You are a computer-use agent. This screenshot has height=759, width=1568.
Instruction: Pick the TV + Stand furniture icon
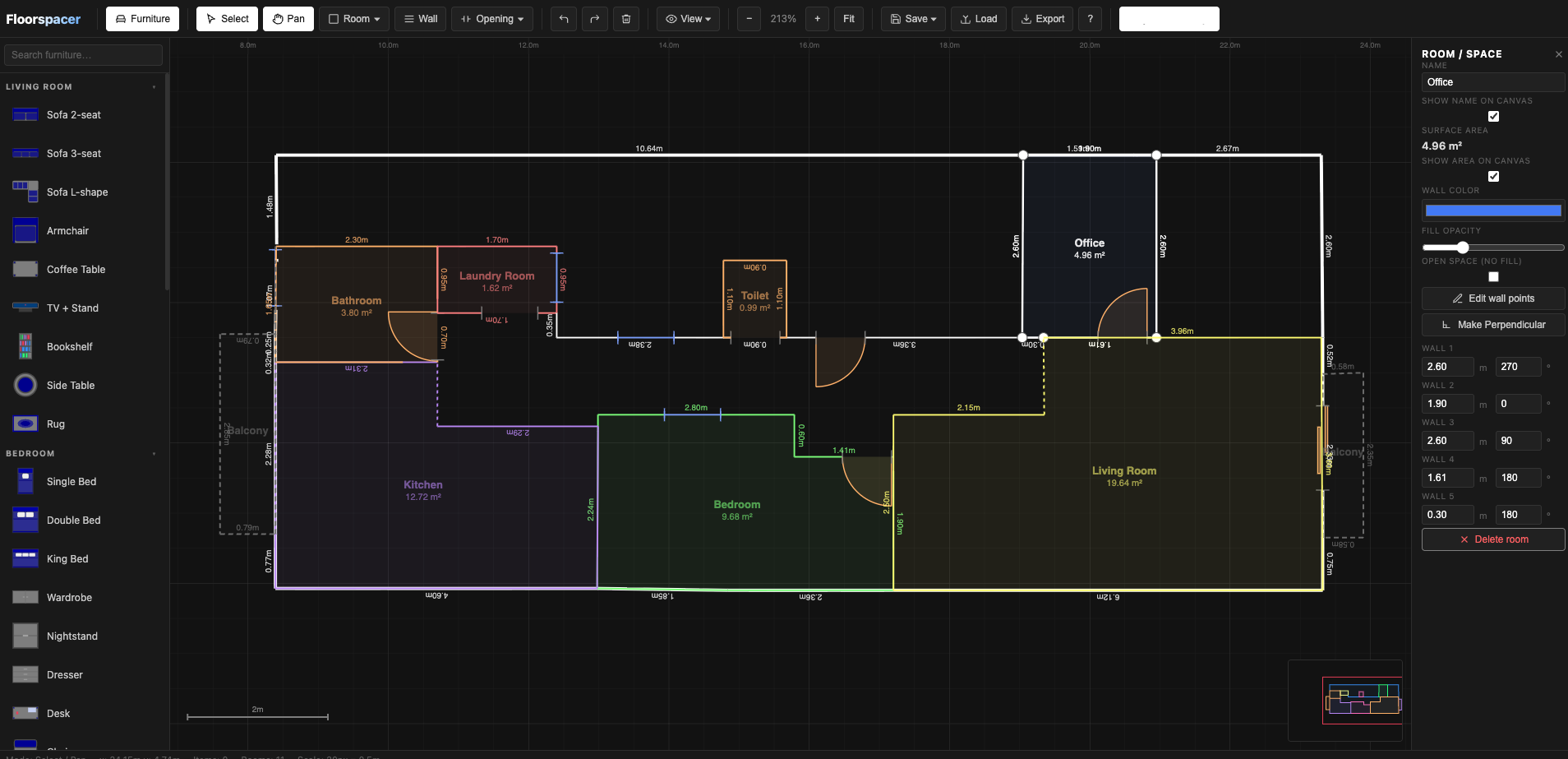tap(25, 308)
